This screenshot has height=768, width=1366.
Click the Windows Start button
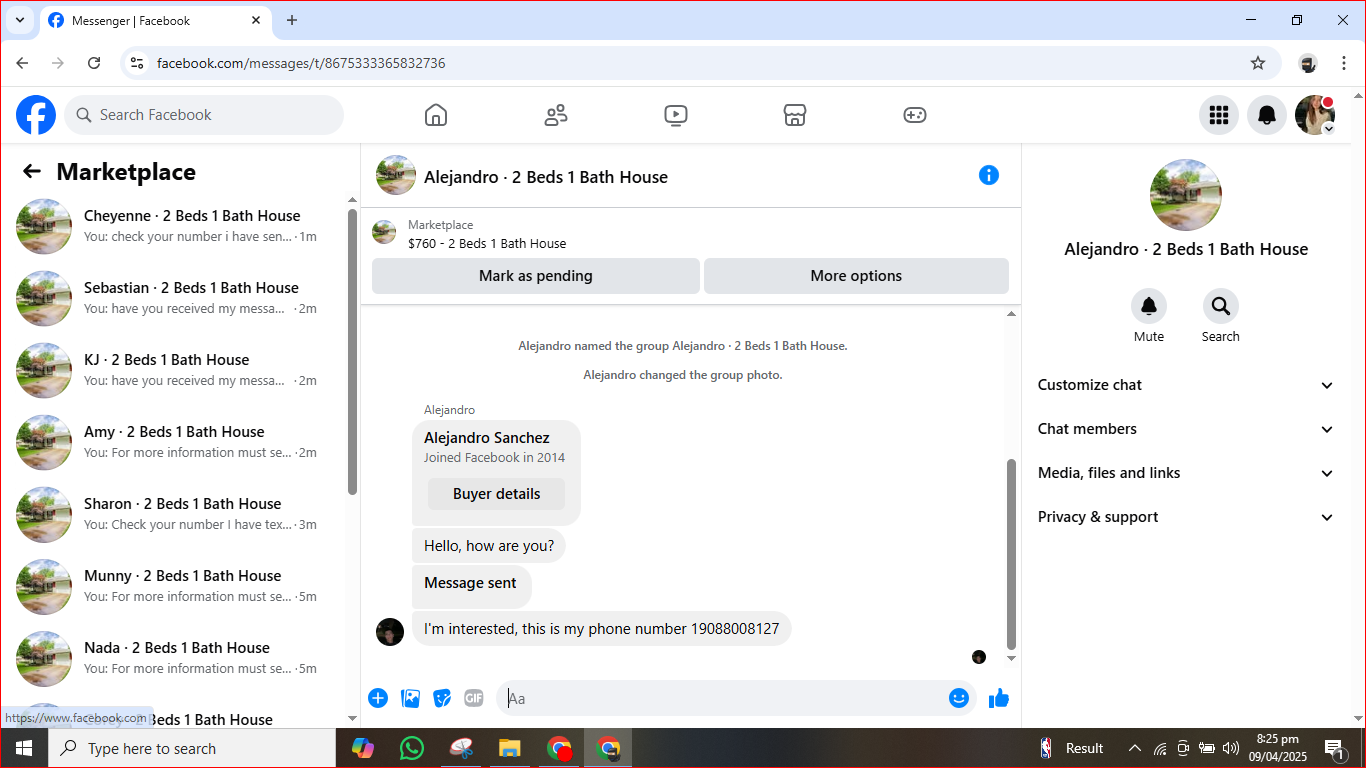click(24, 748)
